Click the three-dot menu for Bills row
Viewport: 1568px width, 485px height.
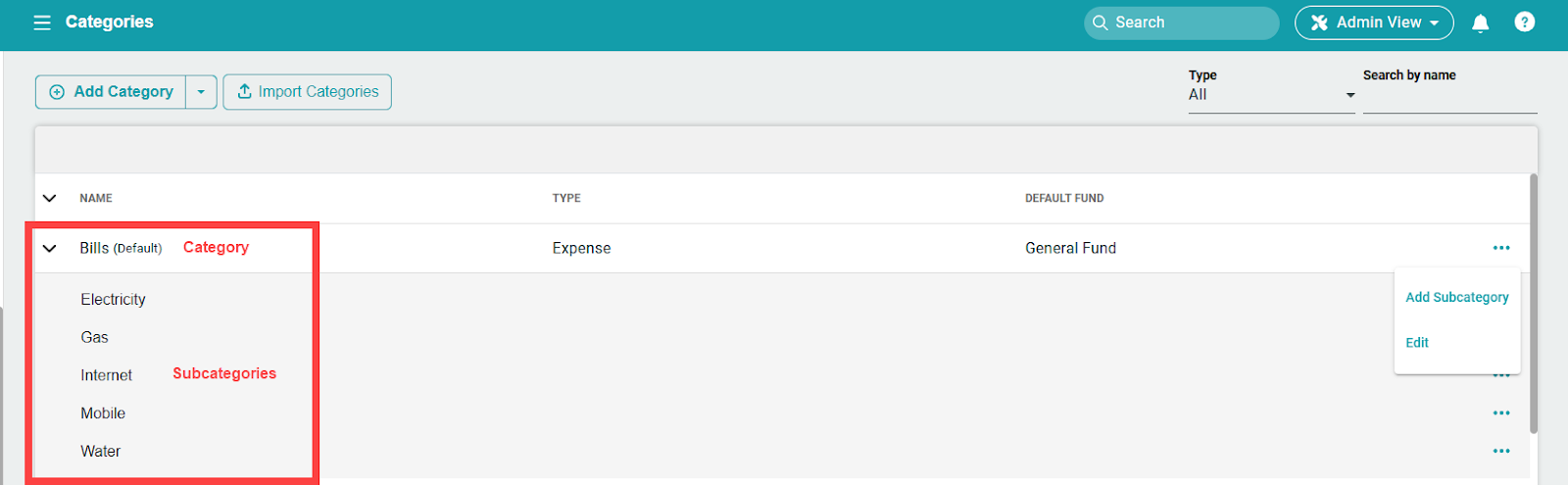point(1500,248)
